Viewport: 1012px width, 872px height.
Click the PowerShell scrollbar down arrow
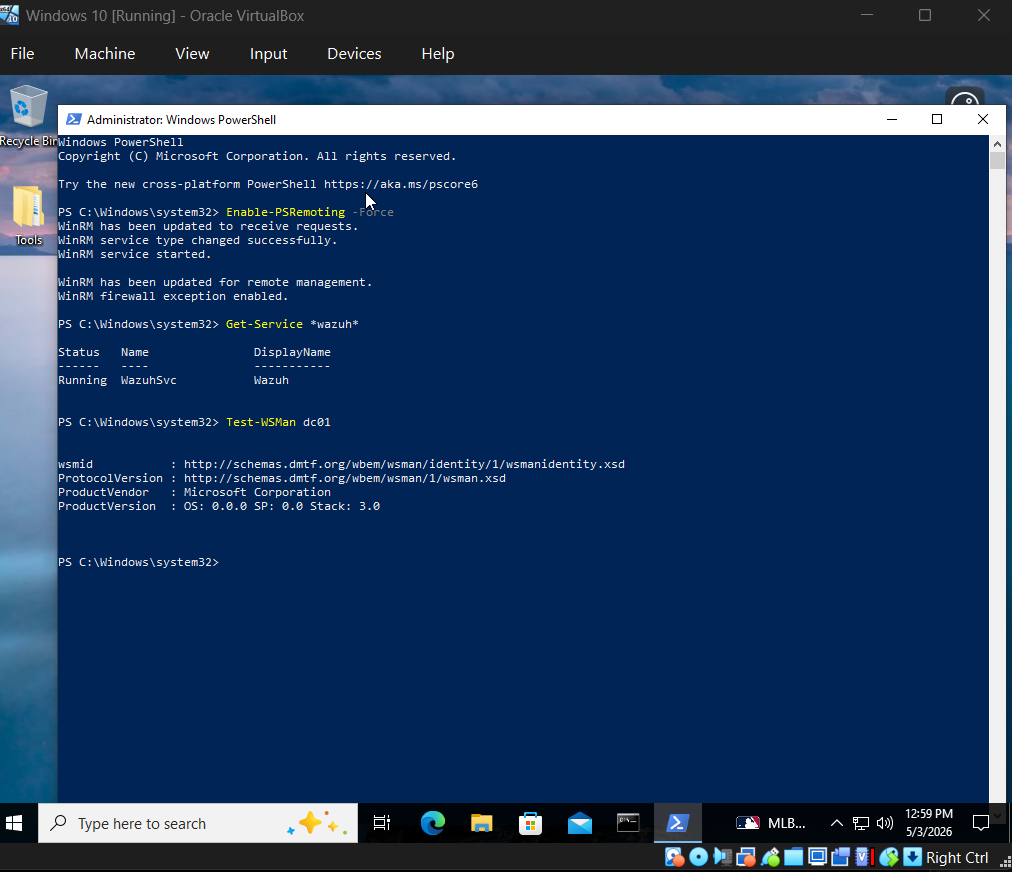pos(997,814)
